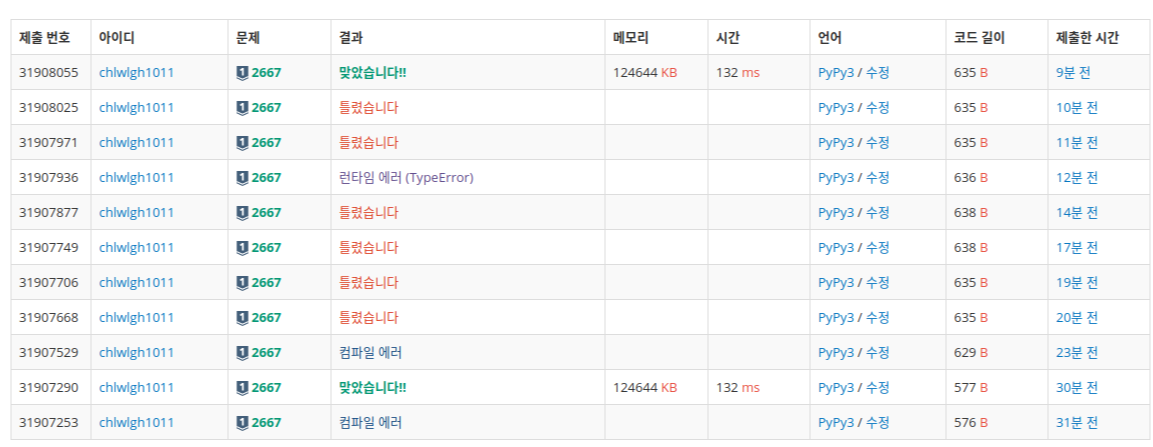
Task: Click '컴파일 에러' result in row 31907529
Action: [371, 353]
